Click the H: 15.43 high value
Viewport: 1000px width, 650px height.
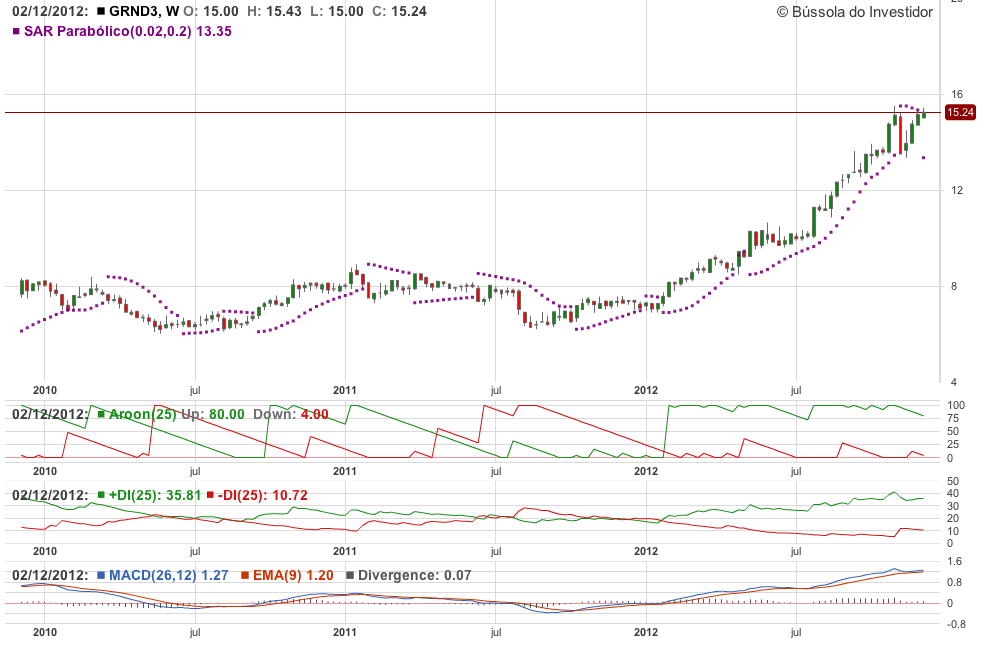[x=274, y=11]
